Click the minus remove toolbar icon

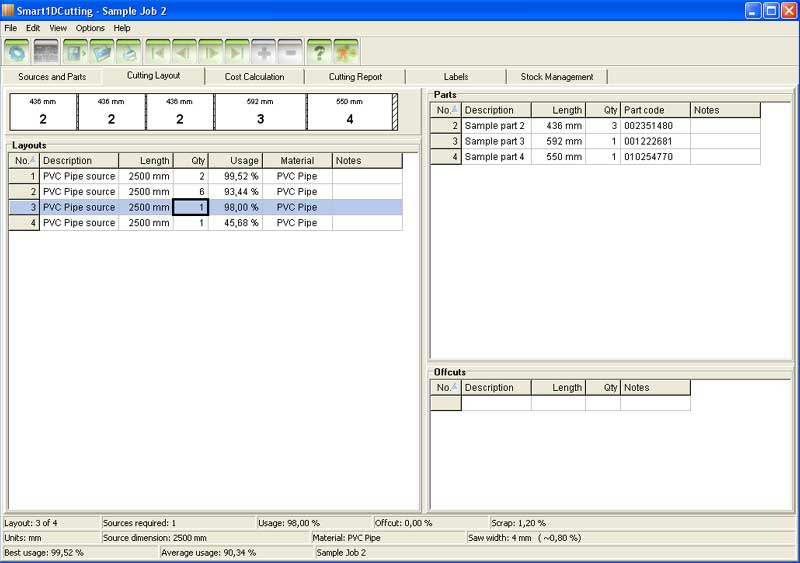pos(290,52)
